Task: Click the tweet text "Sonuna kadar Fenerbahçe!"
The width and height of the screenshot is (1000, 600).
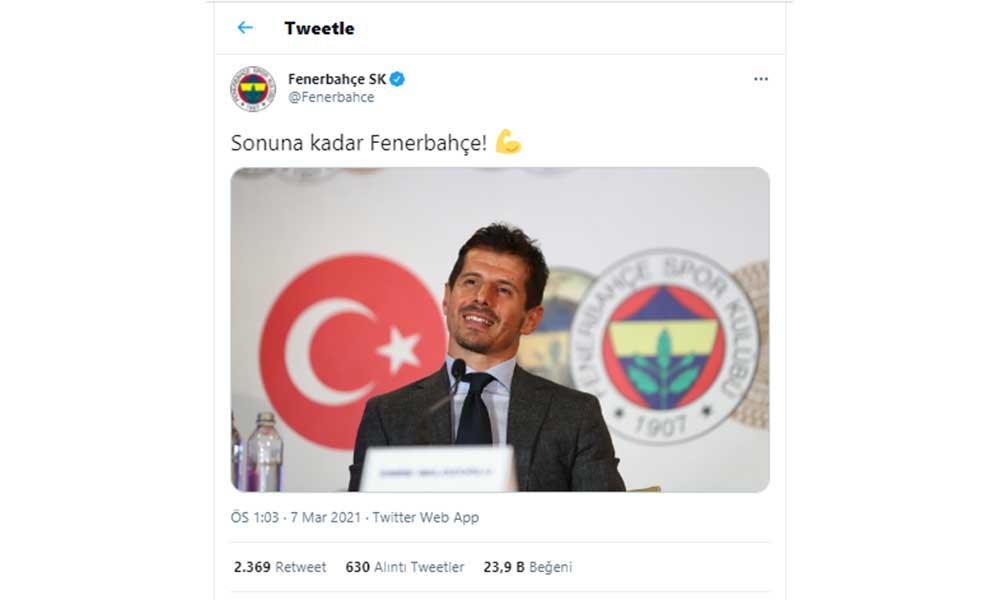Action: (x=359, y=143)
